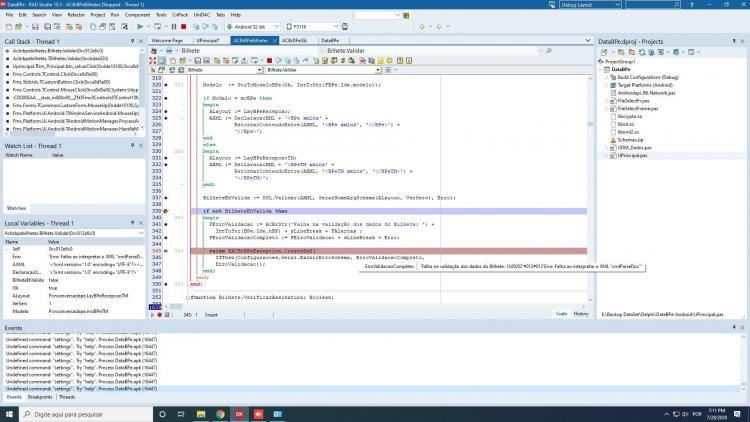The height and width of the screenshot is (422, 750).
Task: Click the green Run button in main toolbar
Action: [140, 27]
